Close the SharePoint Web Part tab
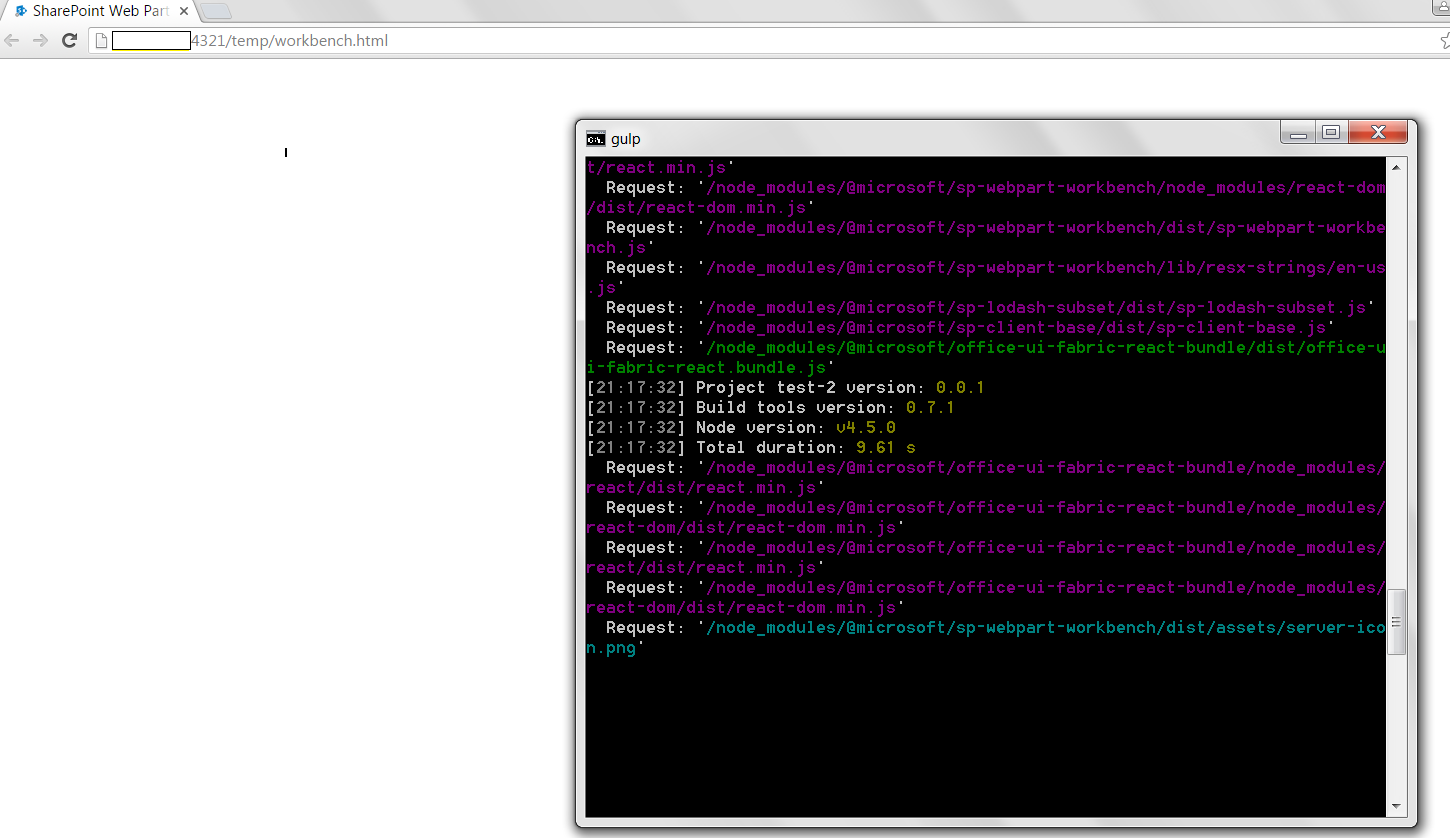 pos(184,11)
